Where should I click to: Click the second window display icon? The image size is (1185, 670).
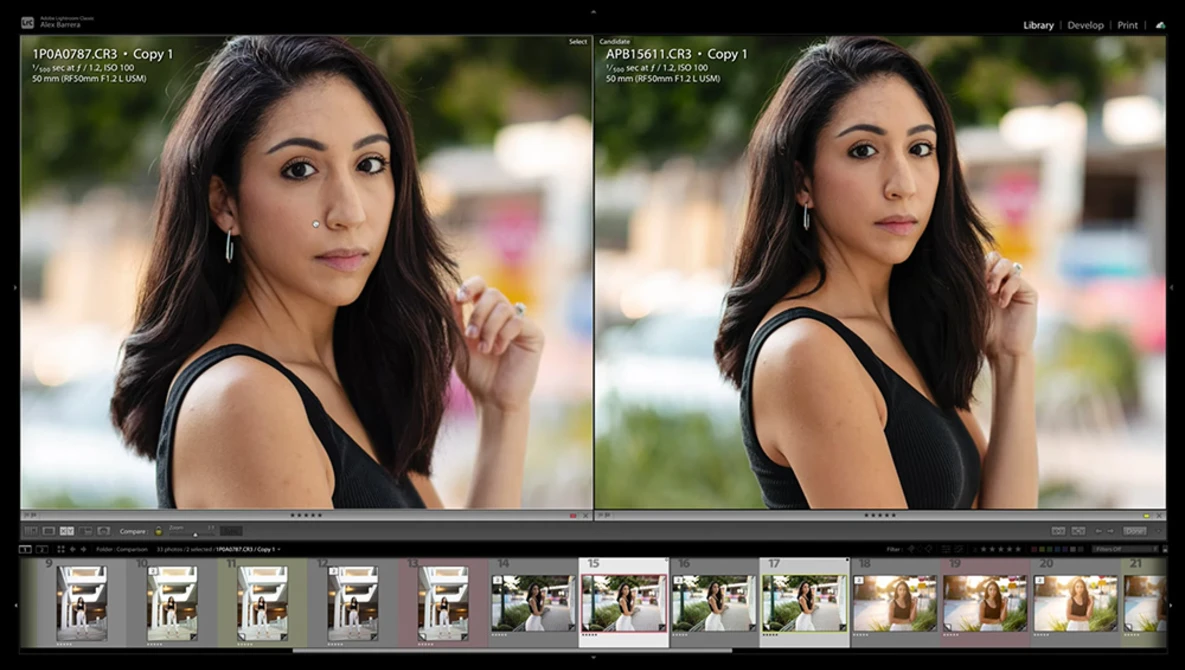[x=42, y=549]
